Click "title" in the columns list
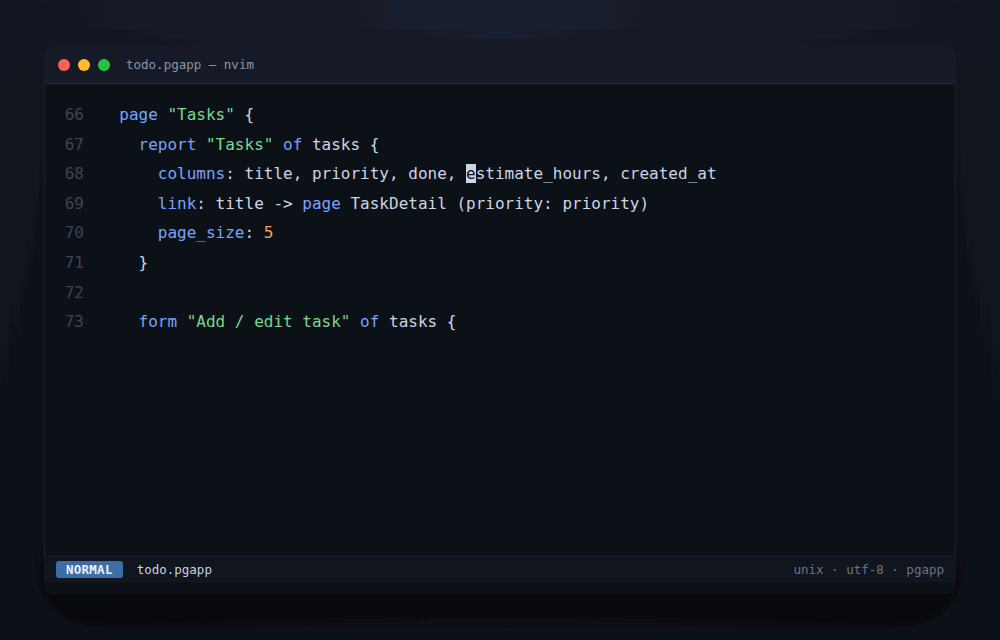 268,173
